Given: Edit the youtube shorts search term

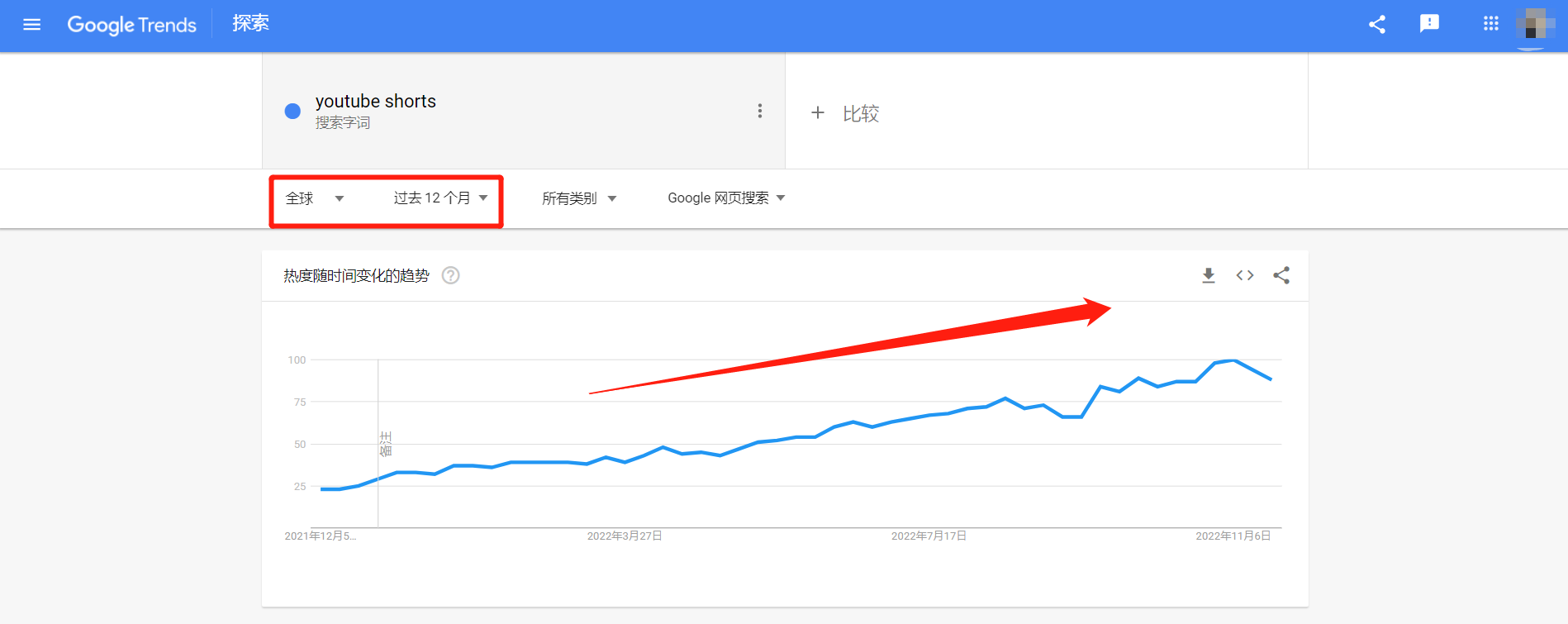Looking at the screenshot, I should coord(376,102).
